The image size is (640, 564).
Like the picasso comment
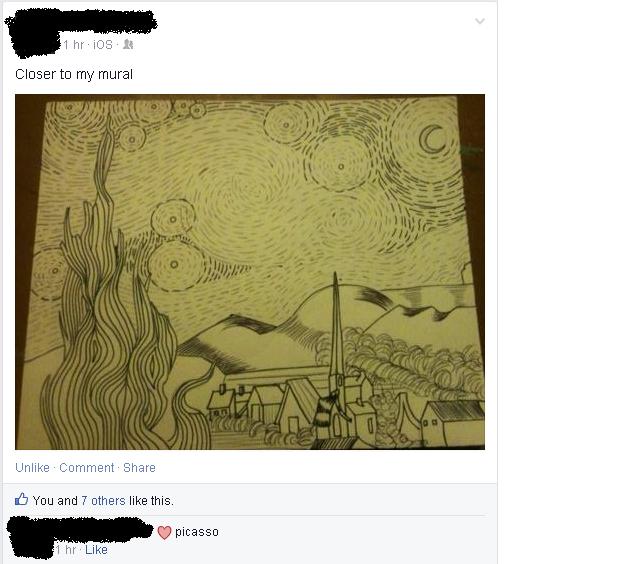pyautogui.click(x=96, y=550)
